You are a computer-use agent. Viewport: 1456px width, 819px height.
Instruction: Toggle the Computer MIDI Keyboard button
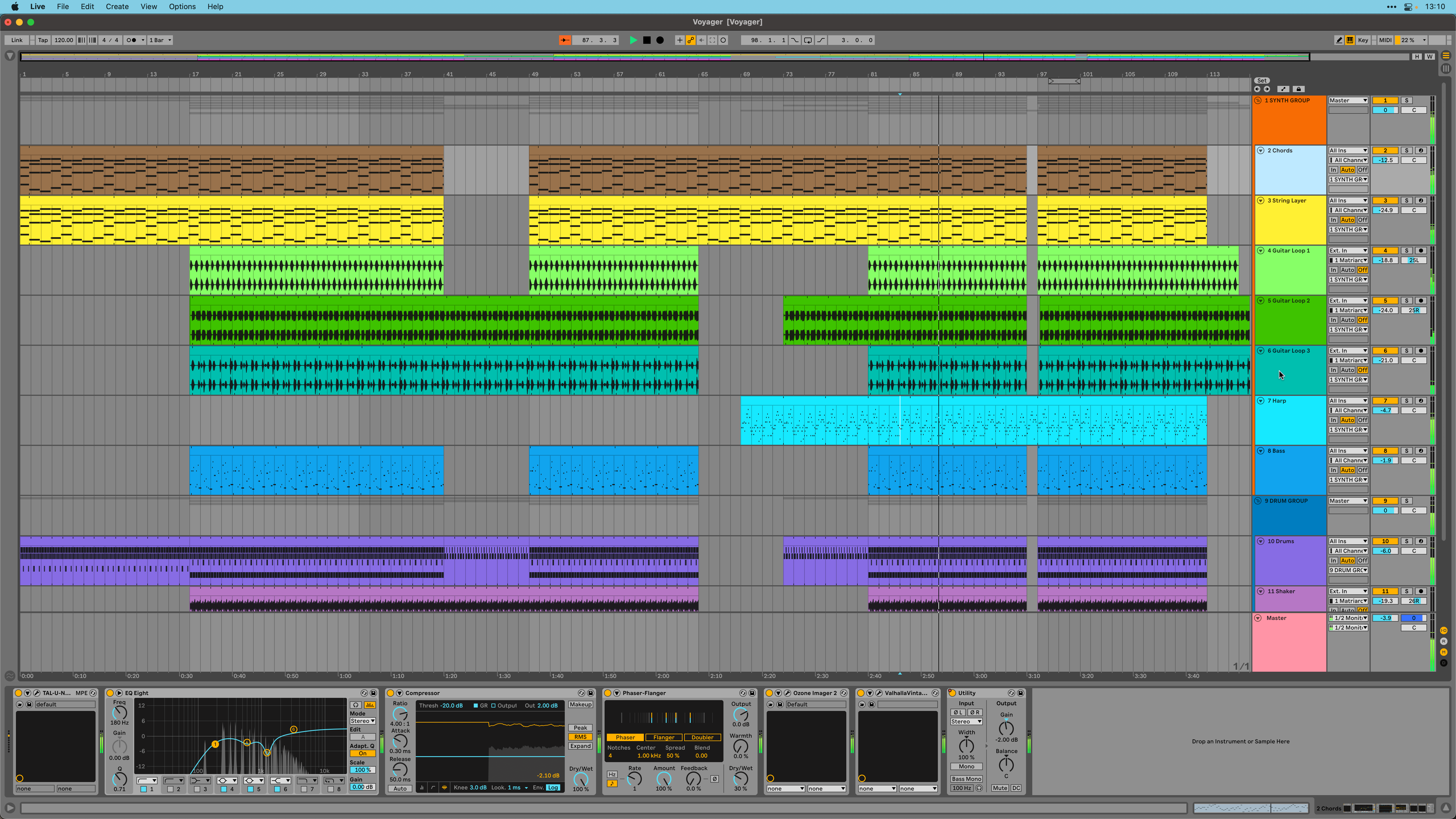[1350, 40]
